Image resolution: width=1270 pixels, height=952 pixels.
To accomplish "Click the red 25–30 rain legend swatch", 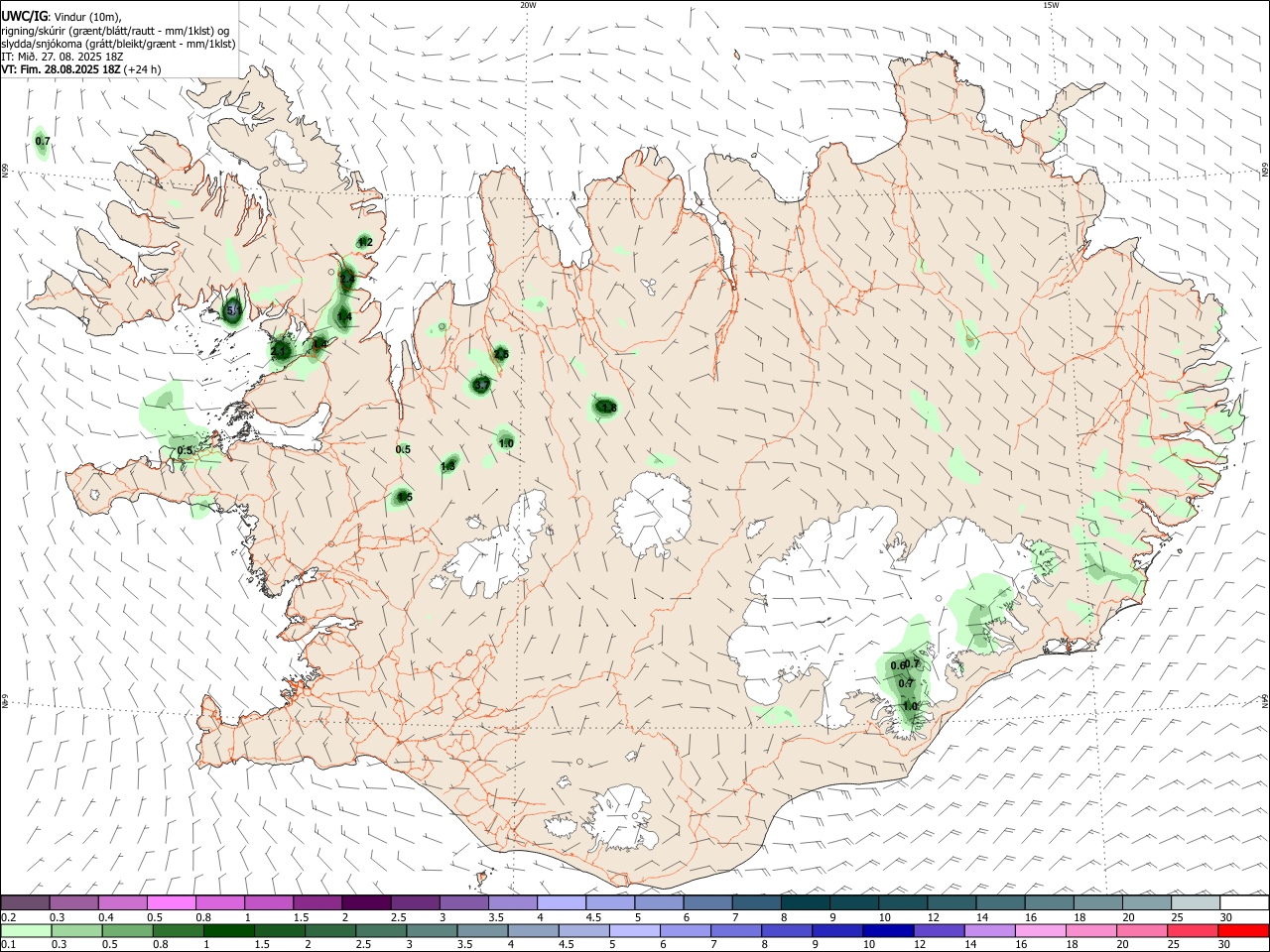I will point(1193,930).
